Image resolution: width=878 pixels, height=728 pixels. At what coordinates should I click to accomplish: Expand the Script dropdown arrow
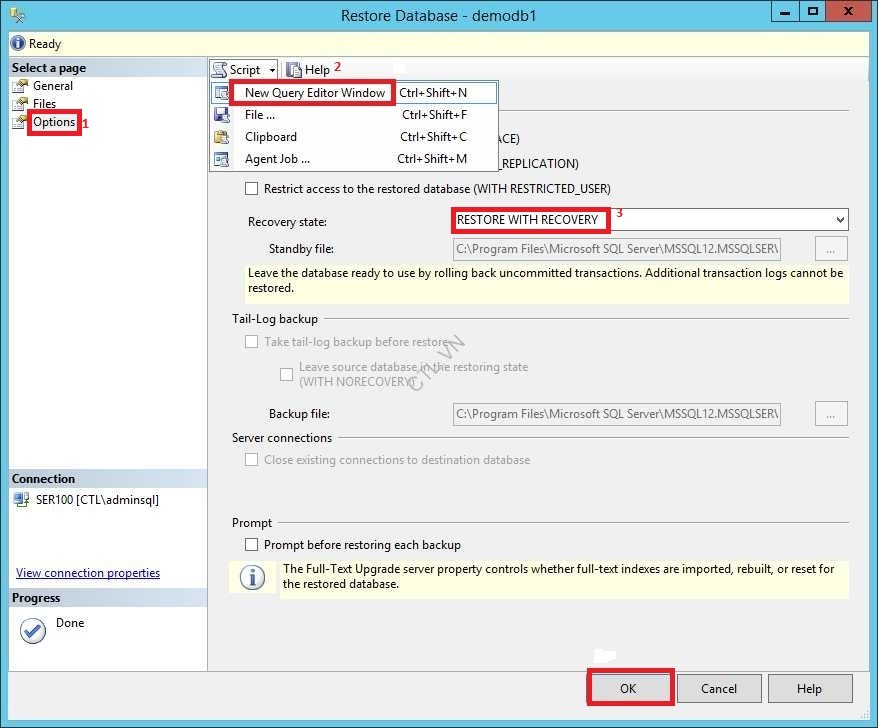(x=272, y=70)
